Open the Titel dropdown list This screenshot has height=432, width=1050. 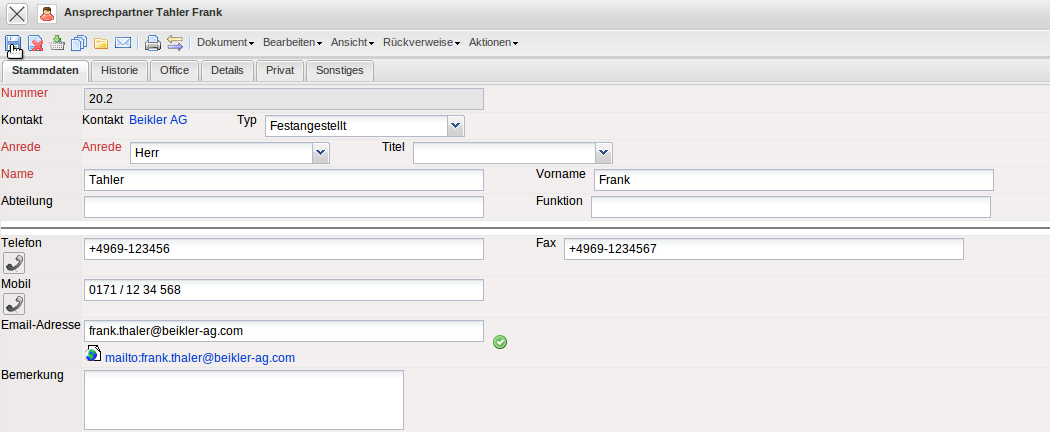[x=602, y=153]
